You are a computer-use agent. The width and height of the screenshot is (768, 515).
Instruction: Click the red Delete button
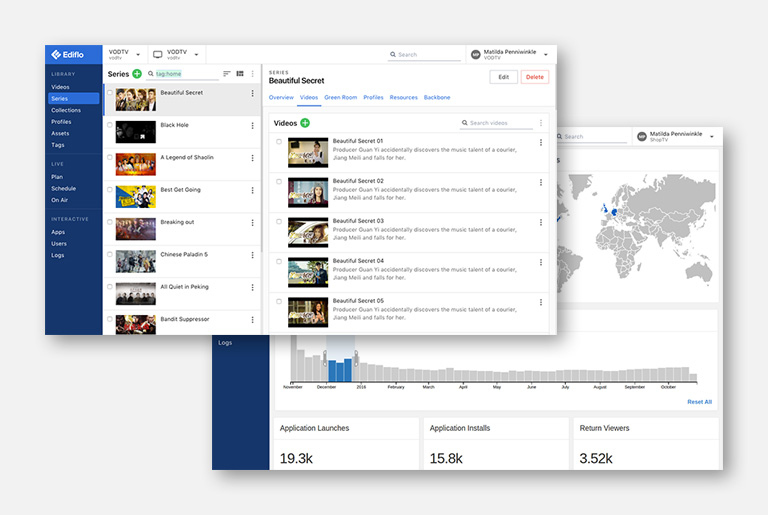535,77
